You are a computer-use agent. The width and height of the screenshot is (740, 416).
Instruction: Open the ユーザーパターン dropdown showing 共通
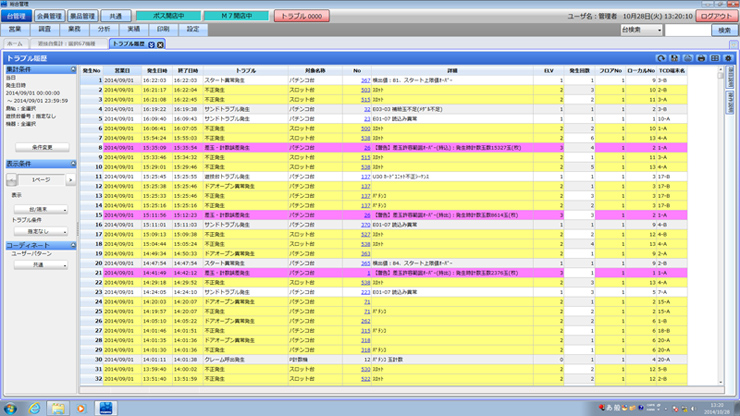(41, 265)
